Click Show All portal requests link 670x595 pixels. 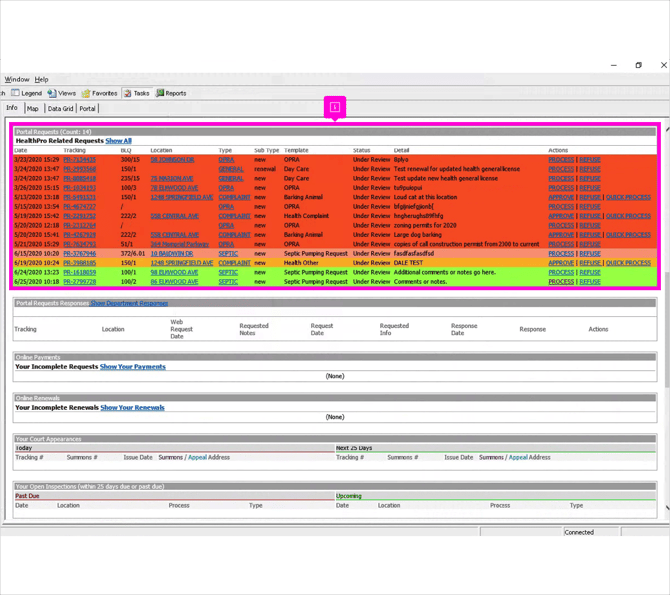(118, 141)
